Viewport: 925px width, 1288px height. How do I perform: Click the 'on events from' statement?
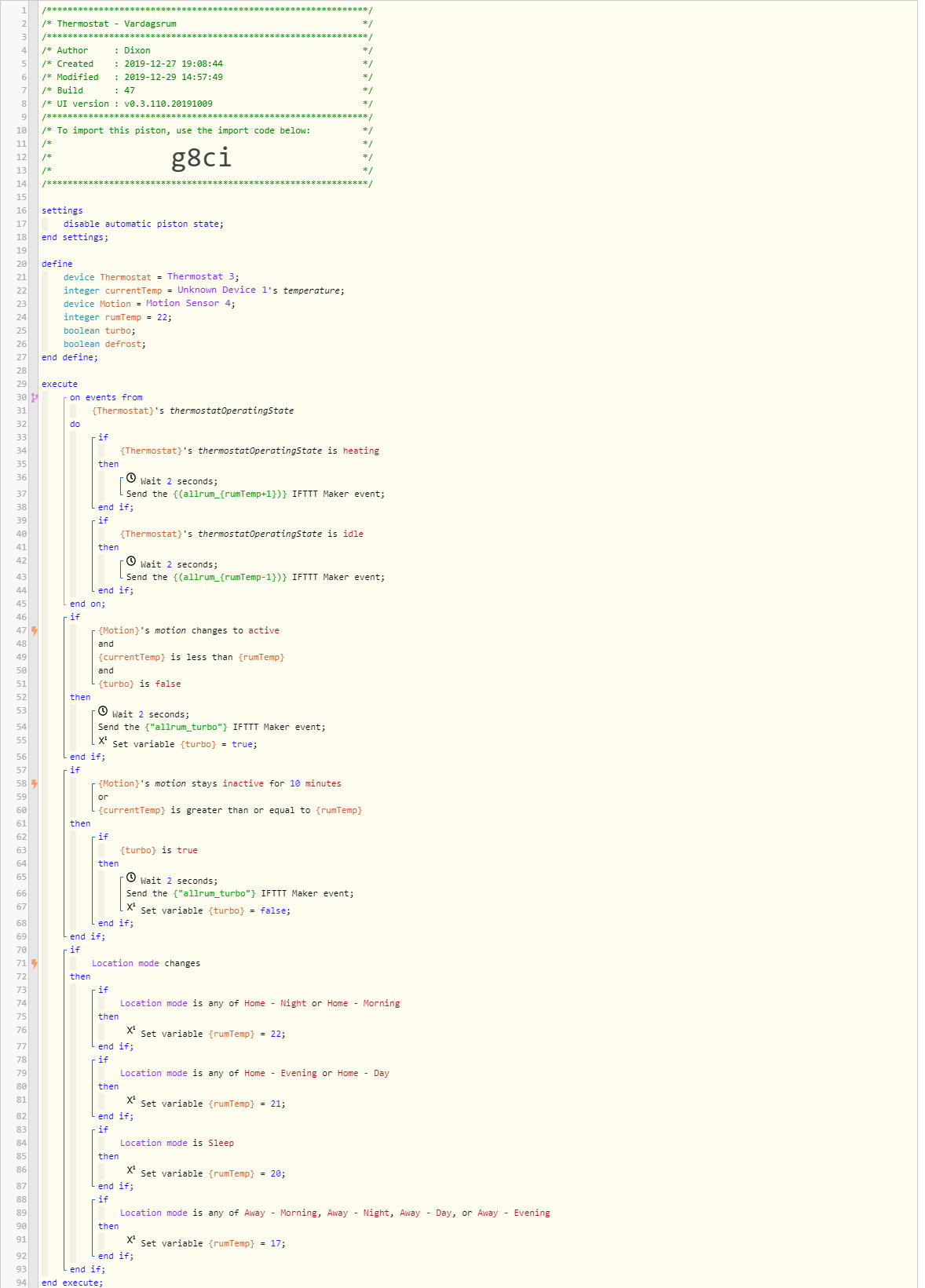(x=106, y=397)
